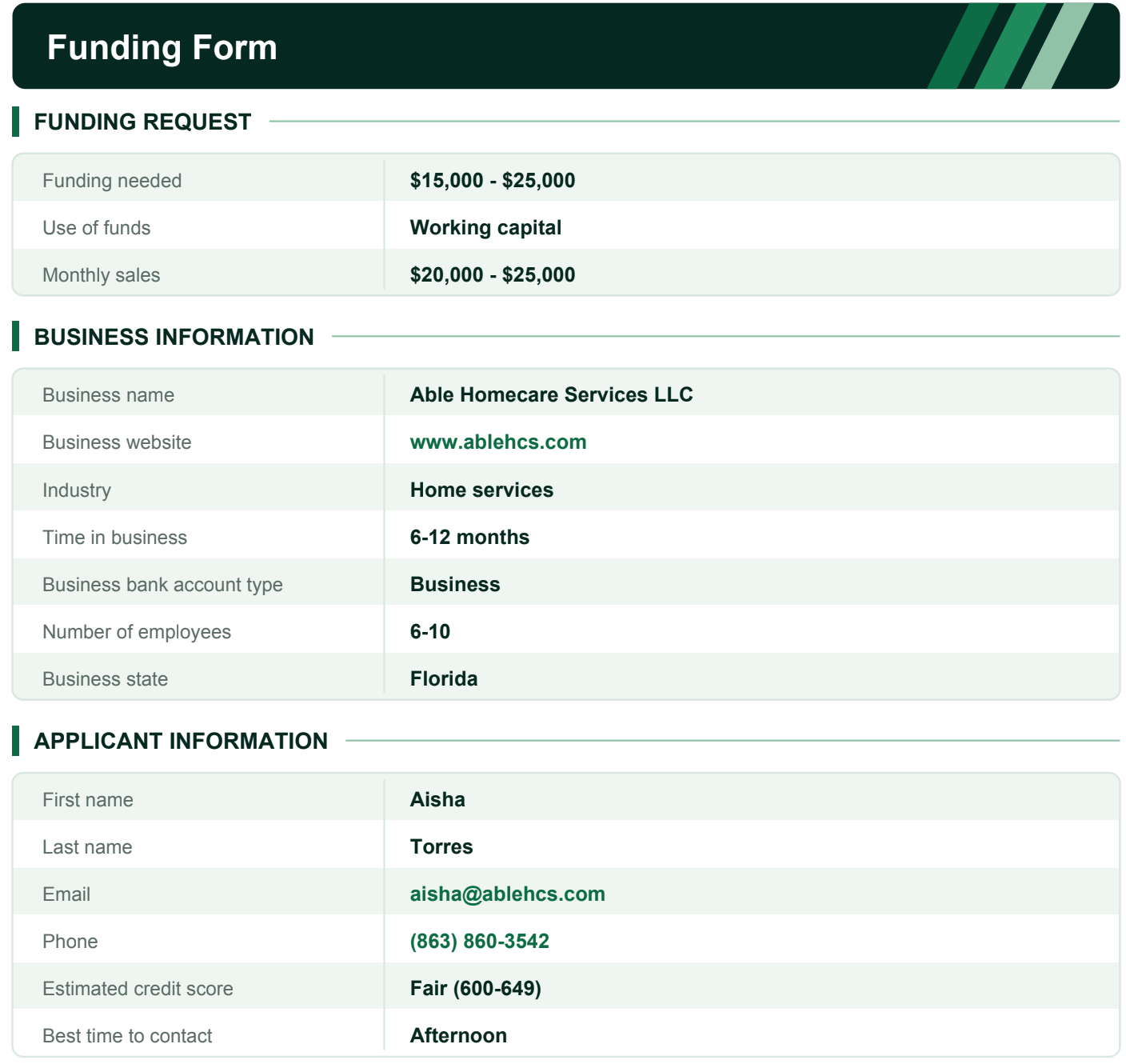The image size is (1126, 1064).
Task: Select the funding needed value $15,000 - $25,000
Action: point(493,181)
